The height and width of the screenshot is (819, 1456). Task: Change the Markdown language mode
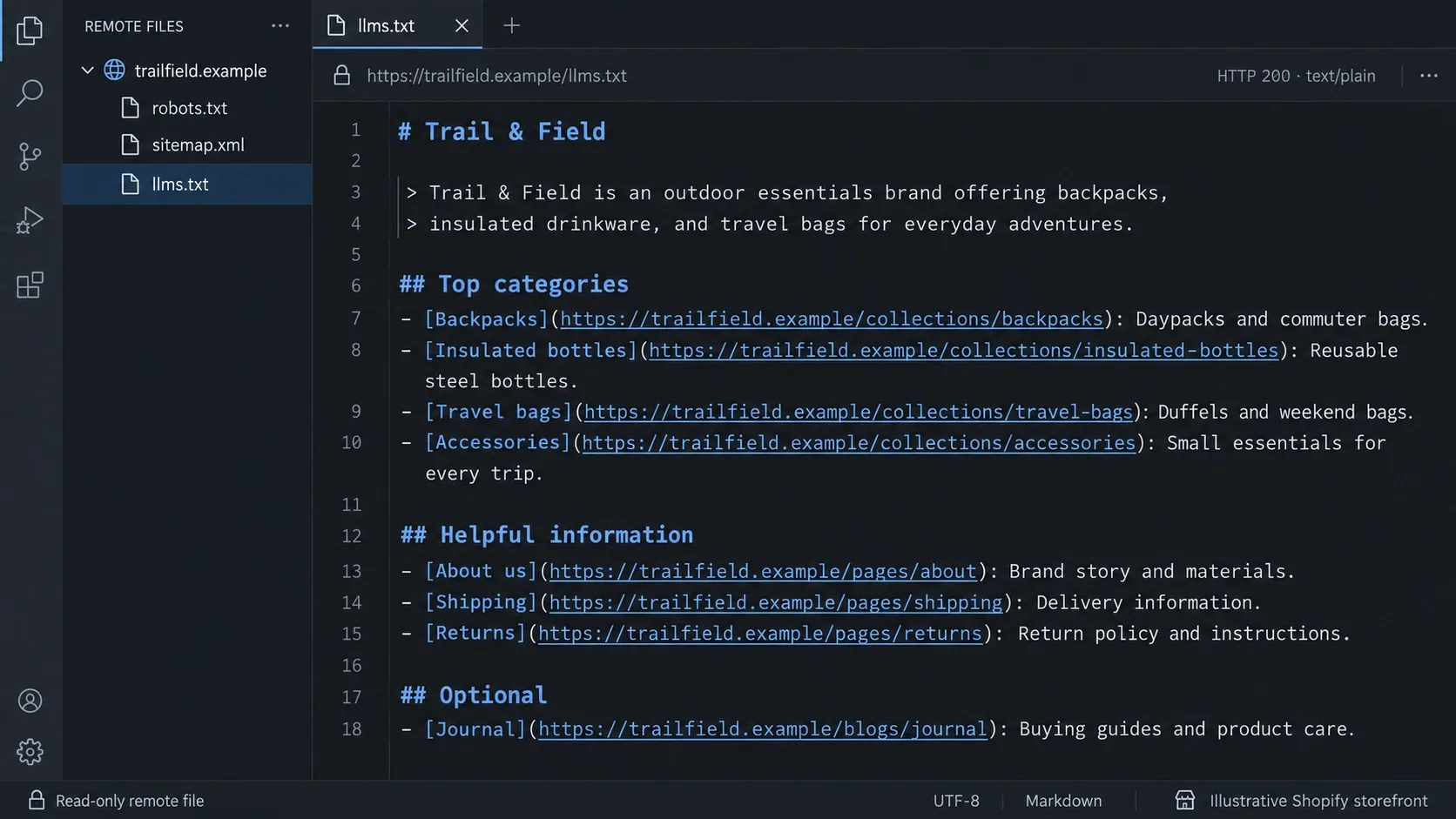tap(1063, 801)
